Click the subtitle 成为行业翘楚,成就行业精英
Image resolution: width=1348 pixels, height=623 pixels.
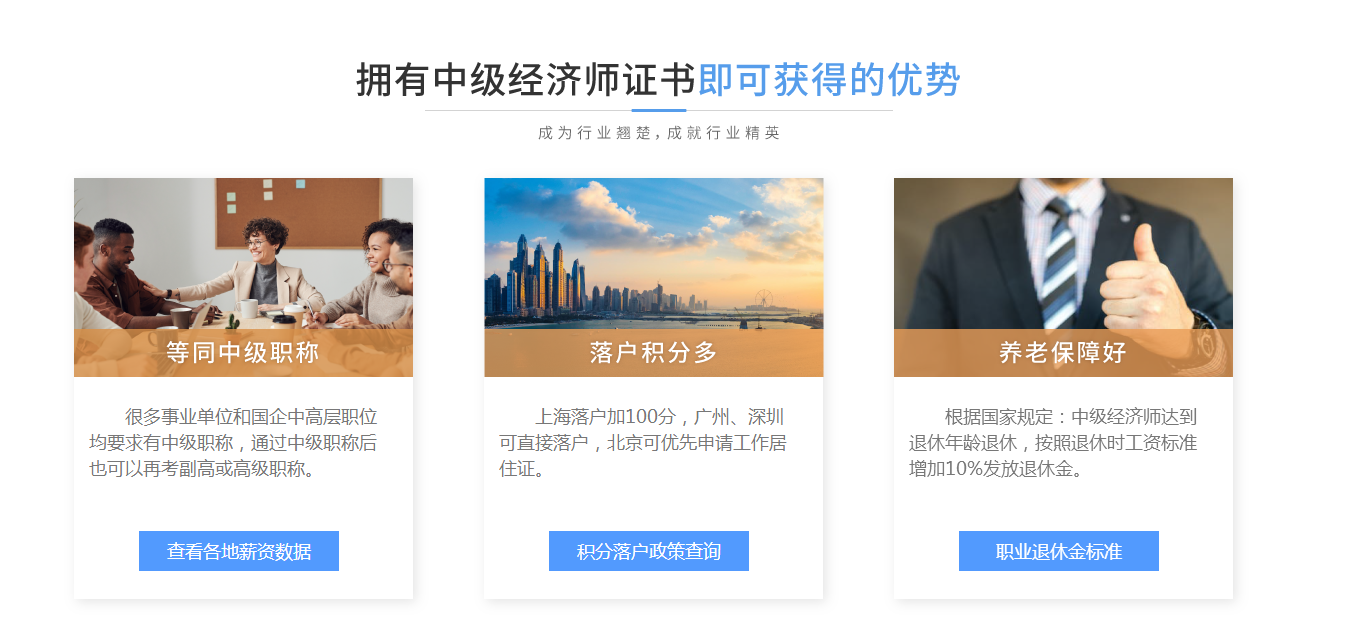[x=659, y=133]
